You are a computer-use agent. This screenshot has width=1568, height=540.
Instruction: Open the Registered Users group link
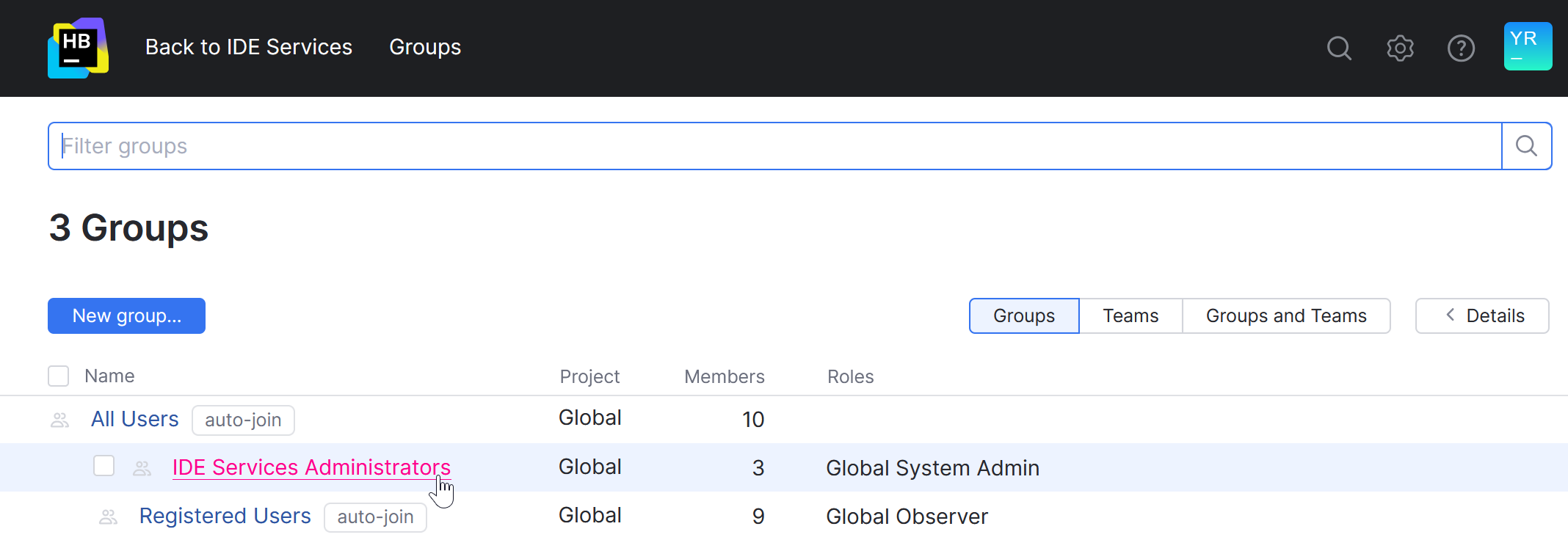coord(225,516)
